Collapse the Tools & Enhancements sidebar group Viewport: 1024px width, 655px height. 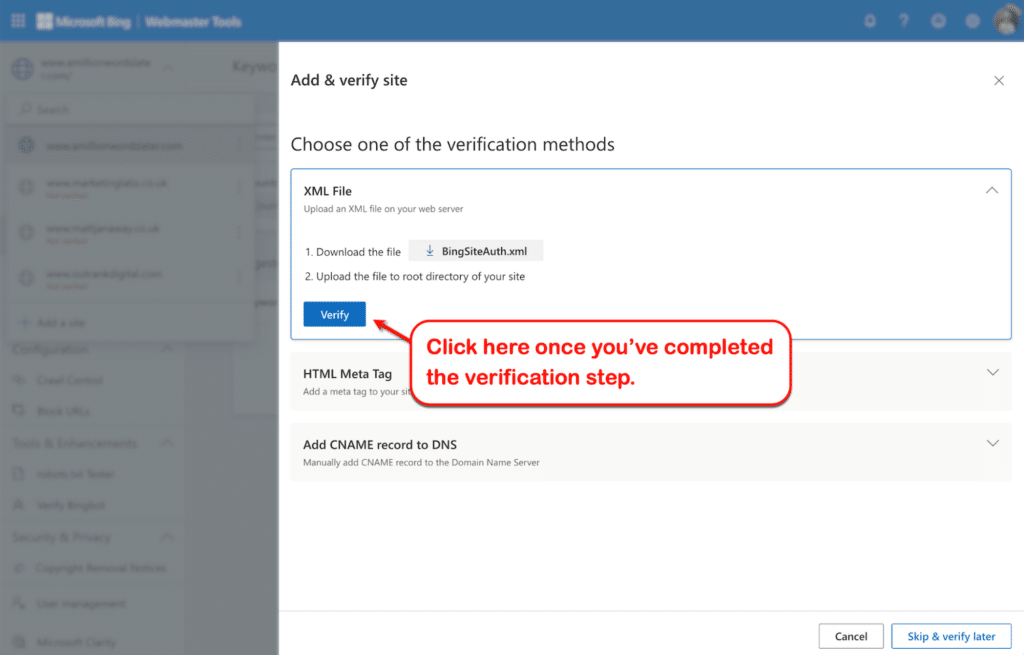point(166,443)
